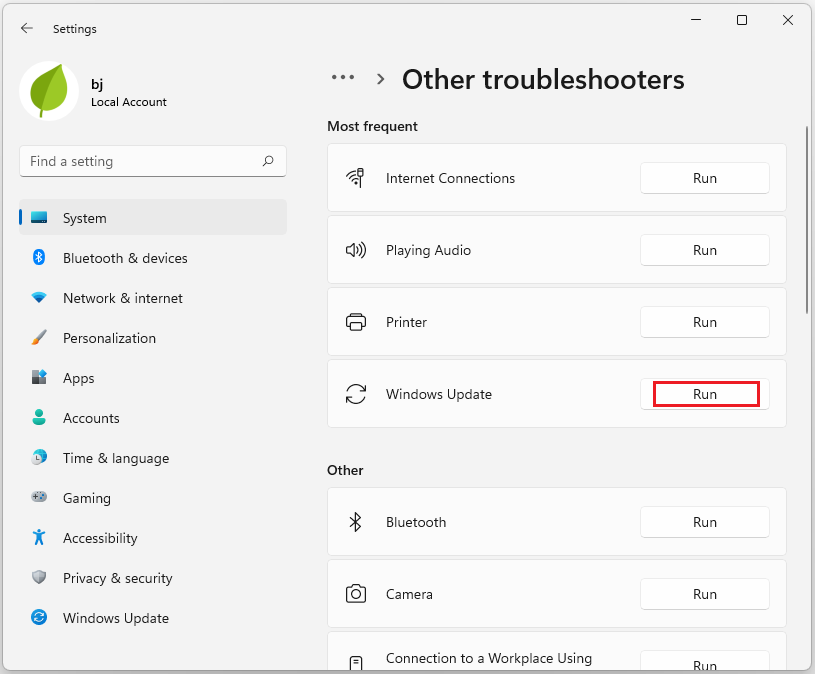Click the magnifier search icon

[x=268, y=161]
